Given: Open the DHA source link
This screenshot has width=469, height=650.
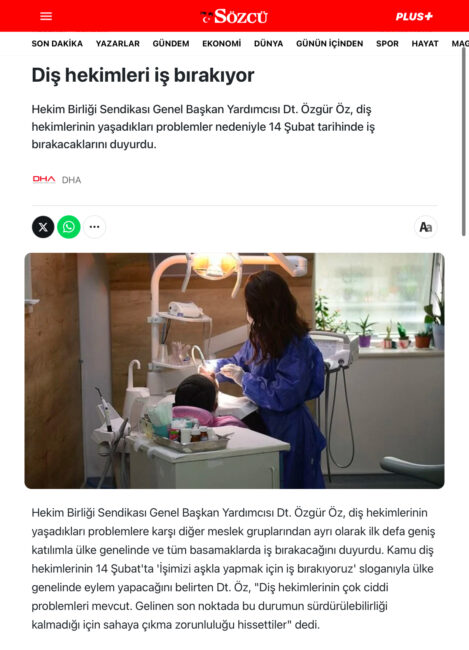Looking at the screenshot, I should [x=71, y=180].
